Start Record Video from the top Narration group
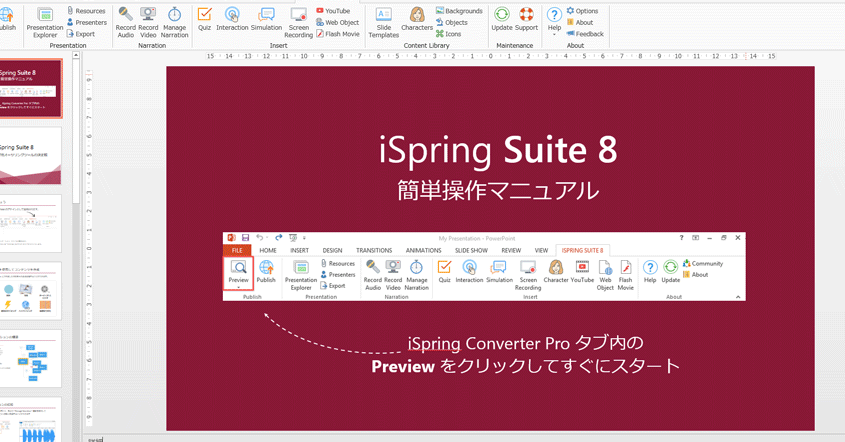Screen dimensions: 845x442 point(148,23)
